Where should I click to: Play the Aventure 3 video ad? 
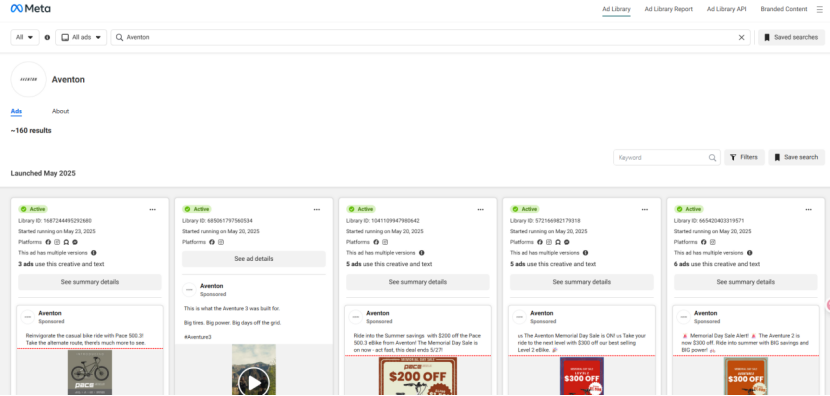254,383
